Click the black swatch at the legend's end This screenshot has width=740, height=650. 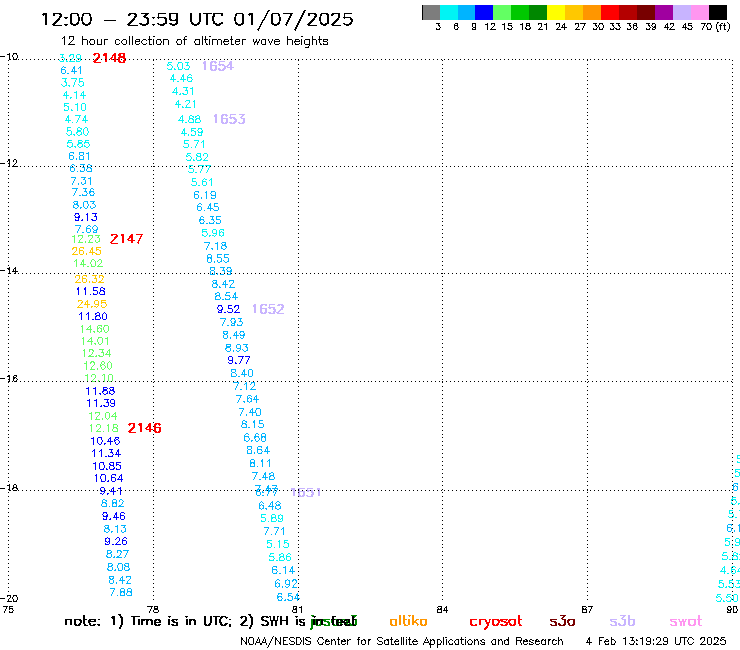(718, 12)
